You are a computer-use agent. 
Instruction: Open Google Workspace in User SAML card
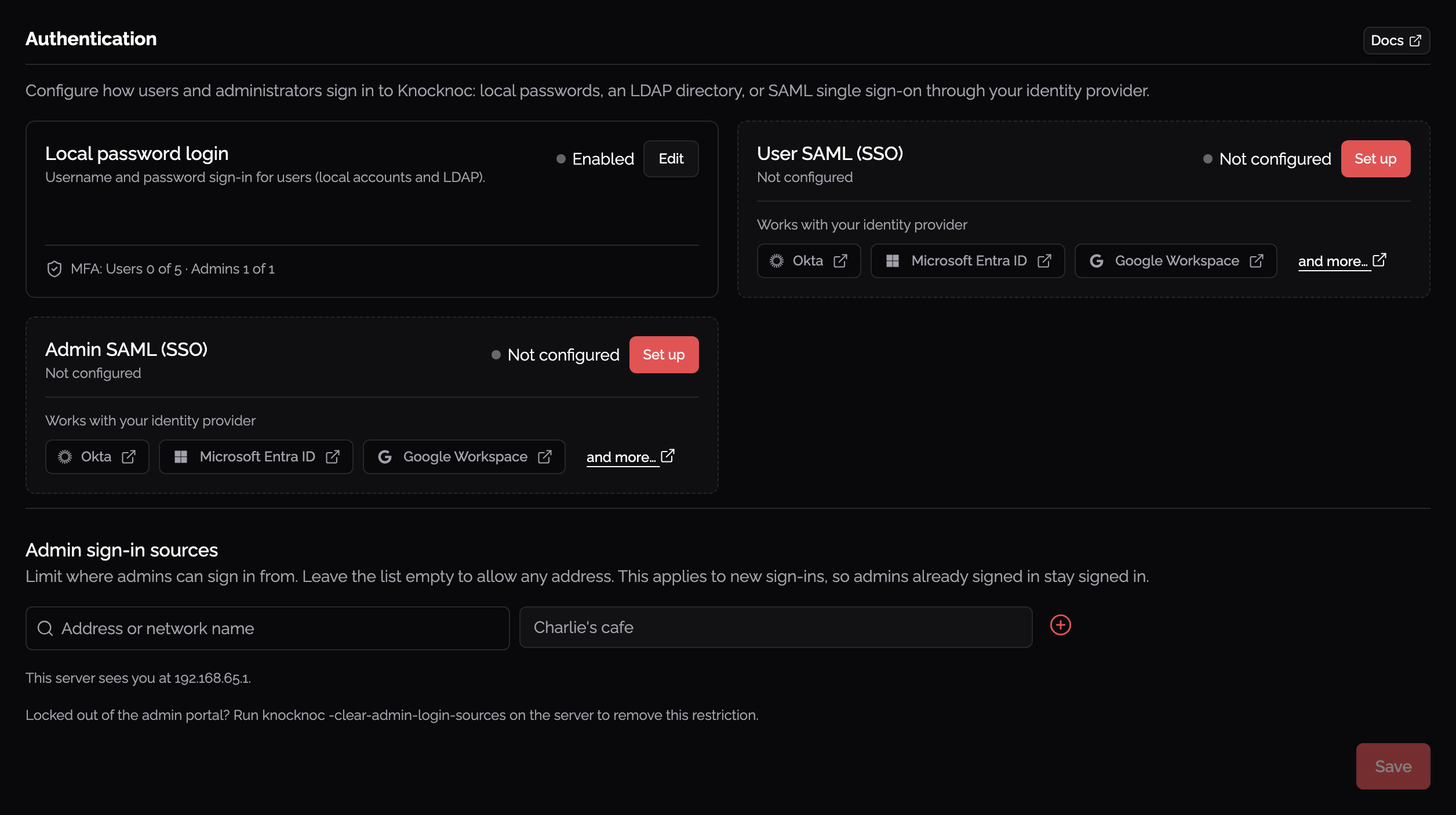[x=1175, y=261]
